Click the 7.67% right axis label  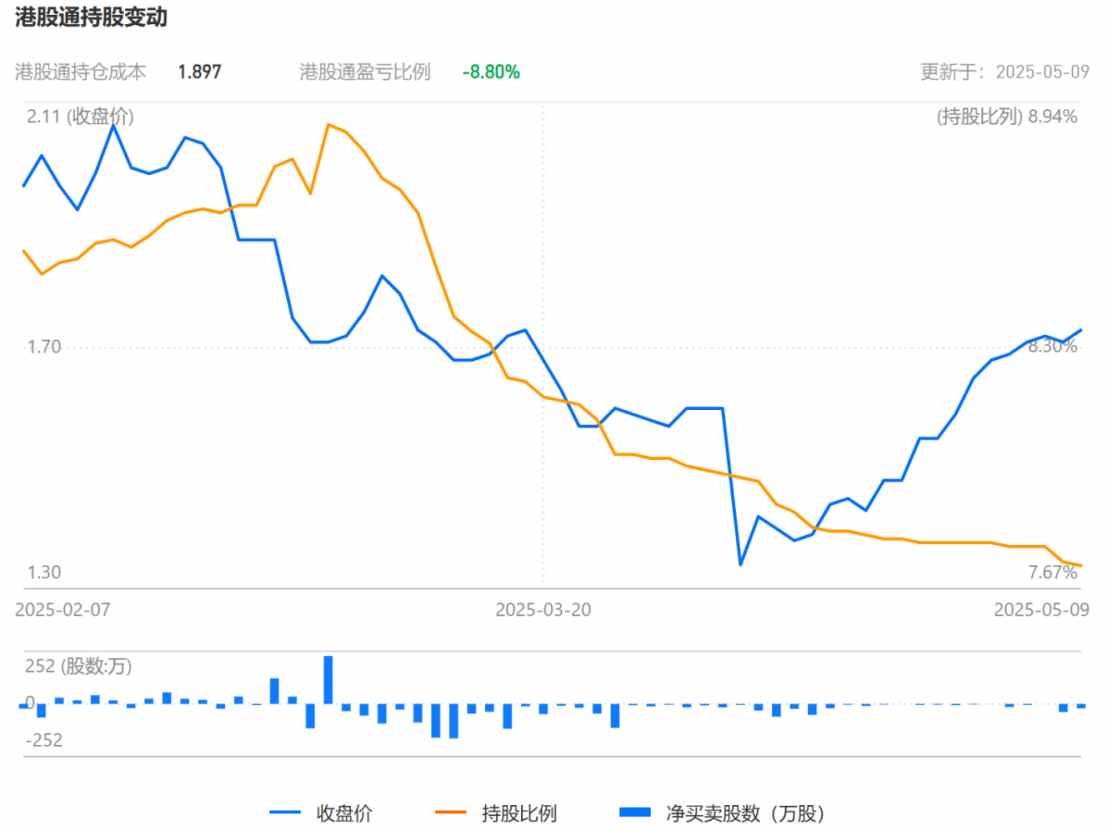tap(1053, 572)
